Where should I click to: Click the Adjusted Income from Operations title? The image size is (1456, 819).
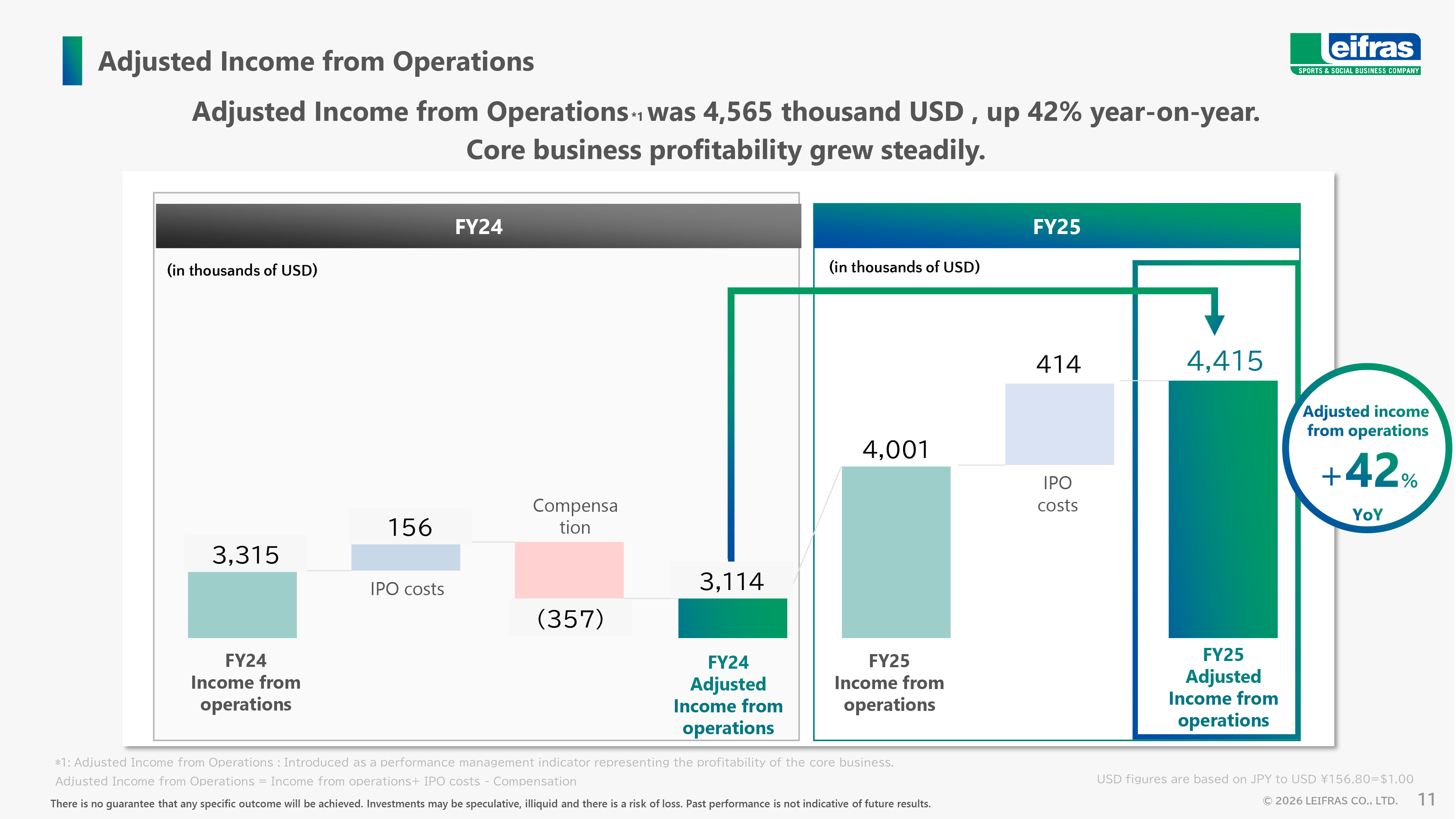[x=316, y=61]
